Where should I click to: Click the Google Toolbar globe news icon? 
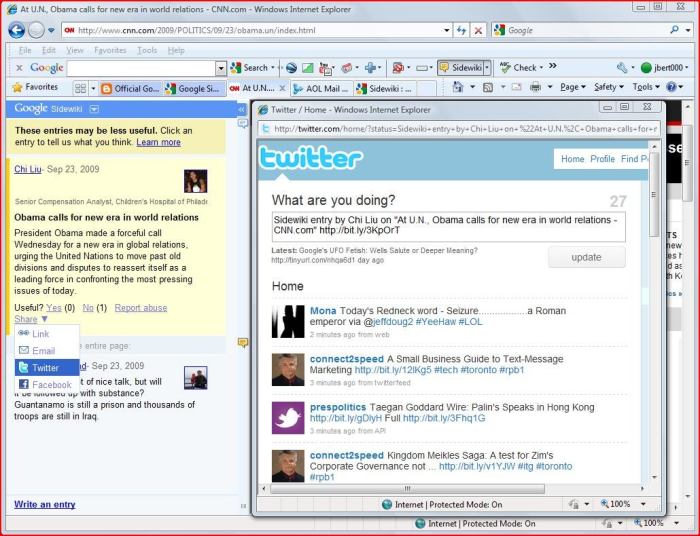(x=292, y=68)
